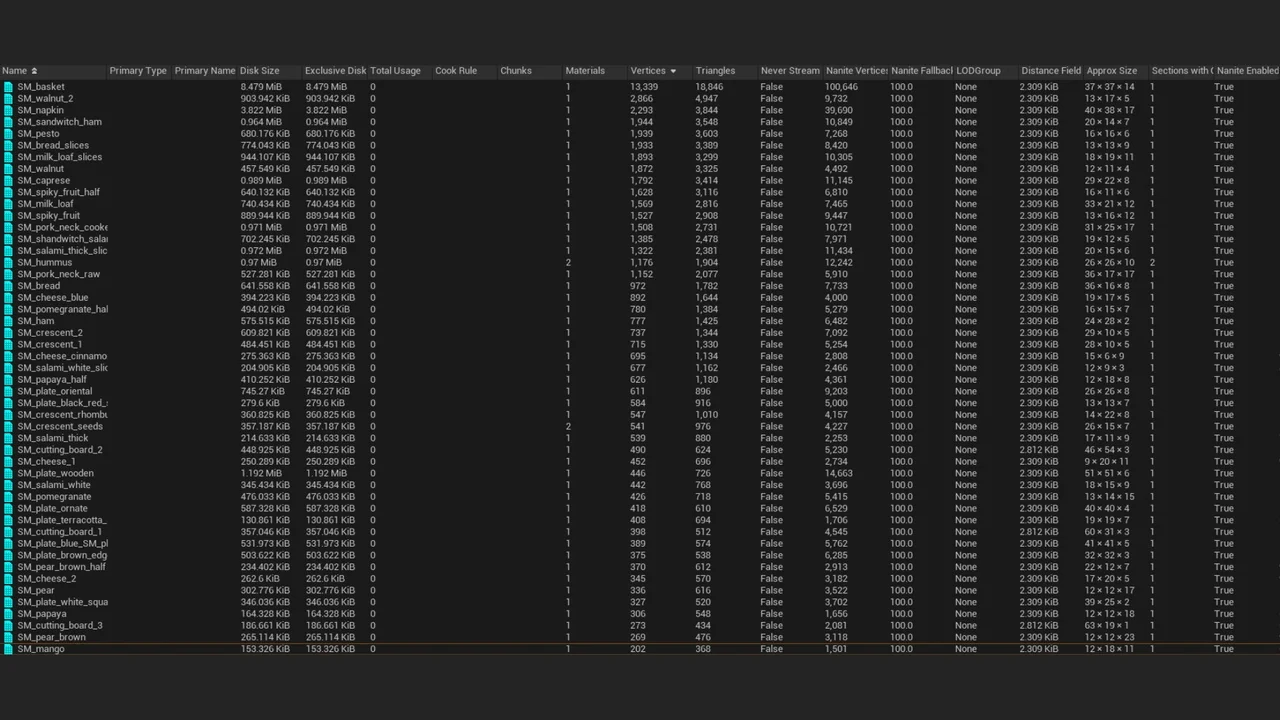Screen dimensions: 1280x720
Task: Select the SM_bread_slices row
Action: (52, 146)
